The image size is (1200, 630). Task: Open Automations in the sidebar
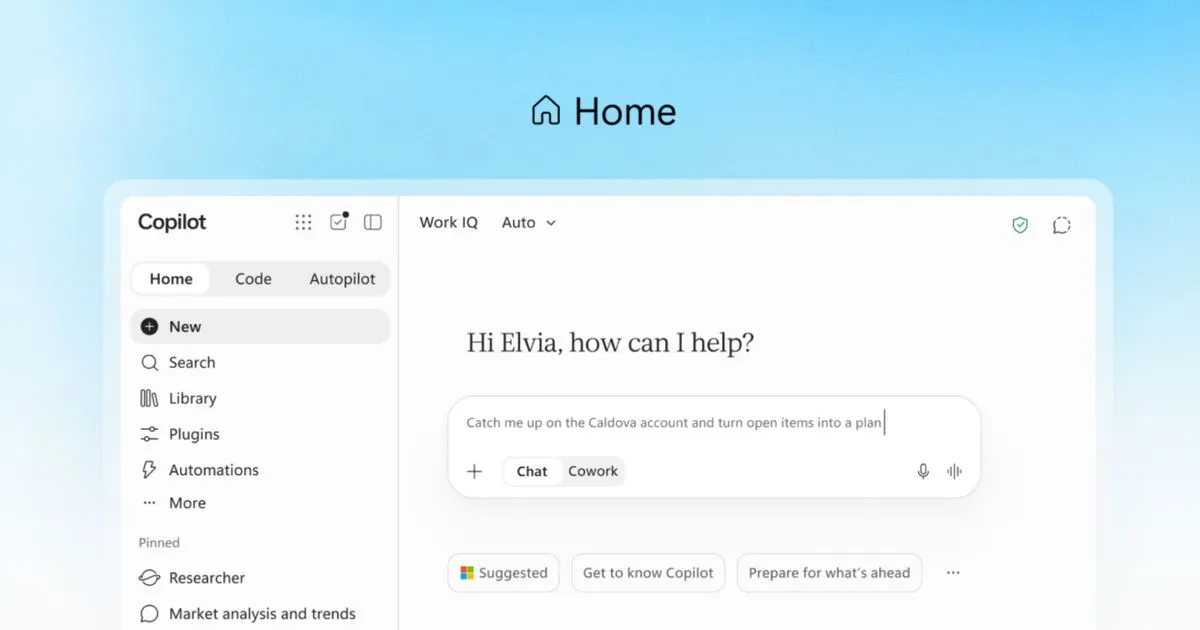260,470
